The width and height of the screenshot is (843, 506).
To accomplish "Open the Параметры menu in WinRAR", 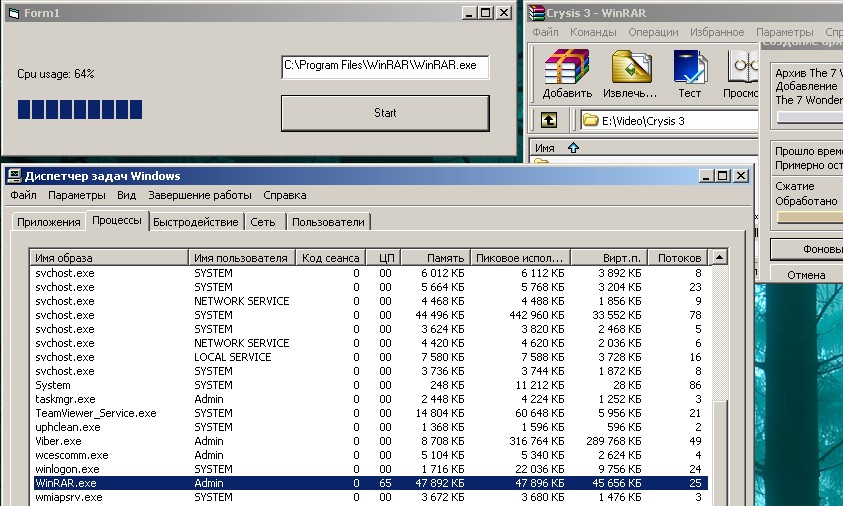I will coord(785,32).
